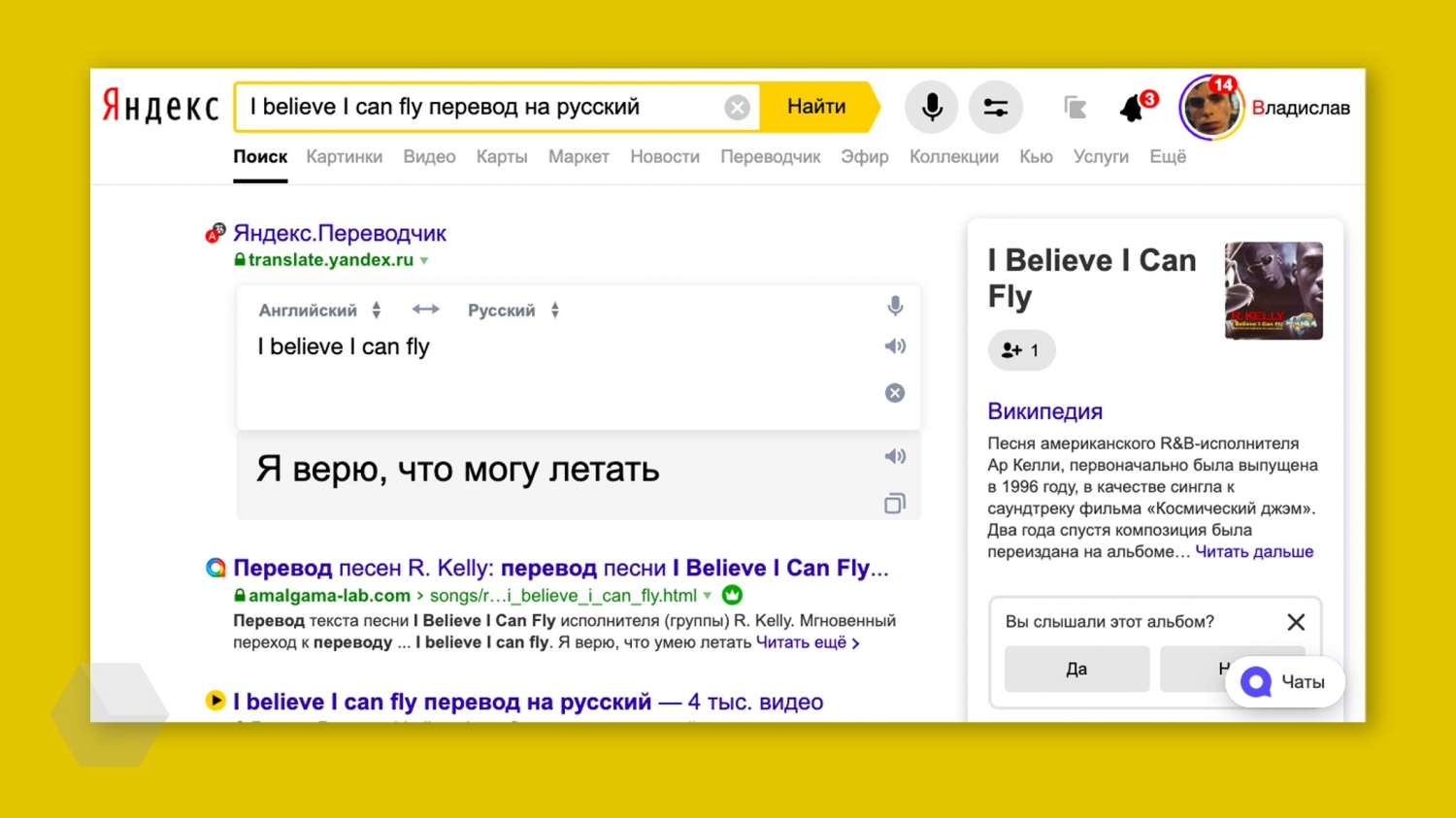This screenshot has width=1456, height=818.
Task: Switch to the Видео tab
Action: [x=429, y=157]
